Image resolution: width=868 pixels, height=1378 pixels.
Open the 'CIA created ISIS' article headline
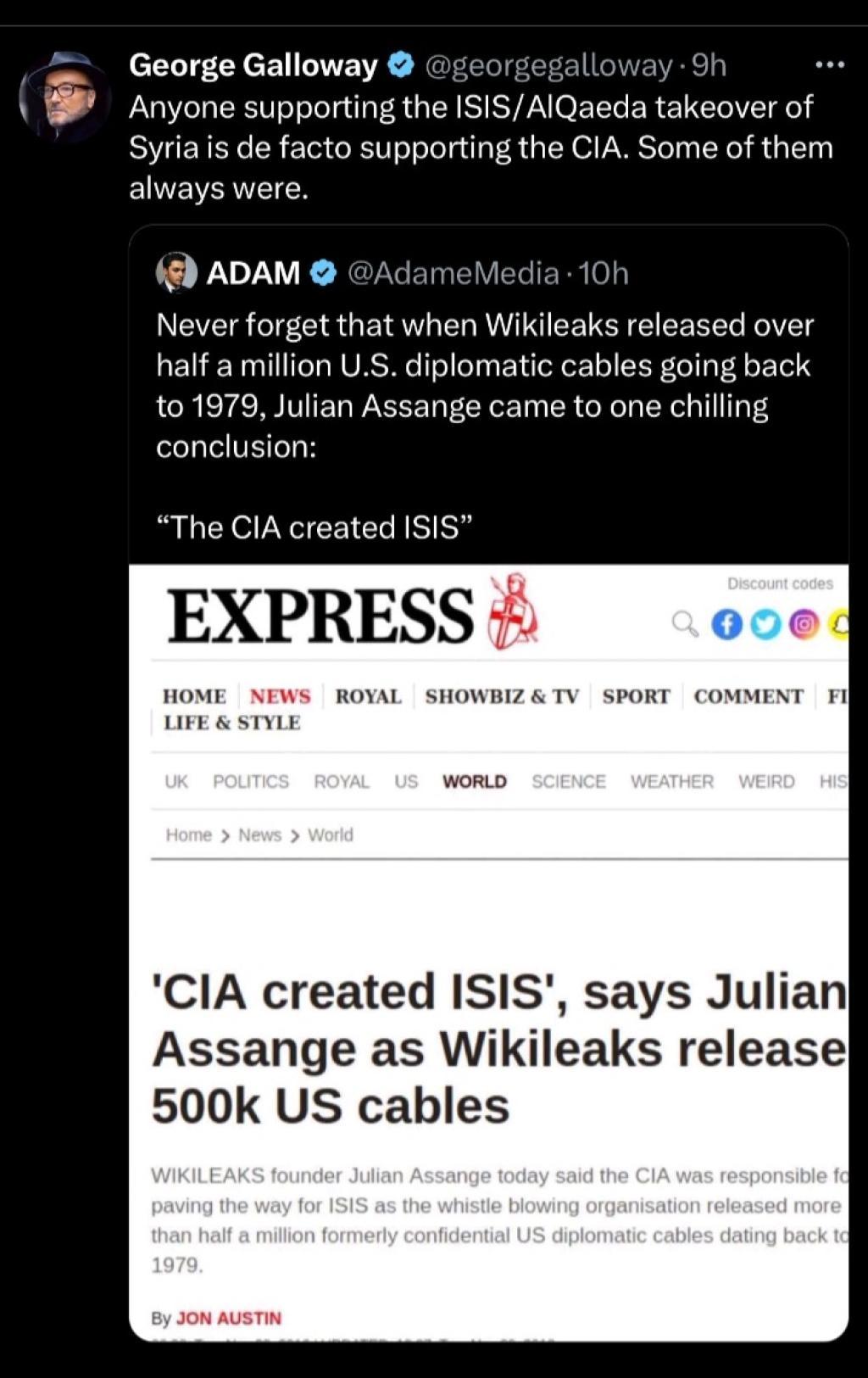click(x=499, y=1049)
